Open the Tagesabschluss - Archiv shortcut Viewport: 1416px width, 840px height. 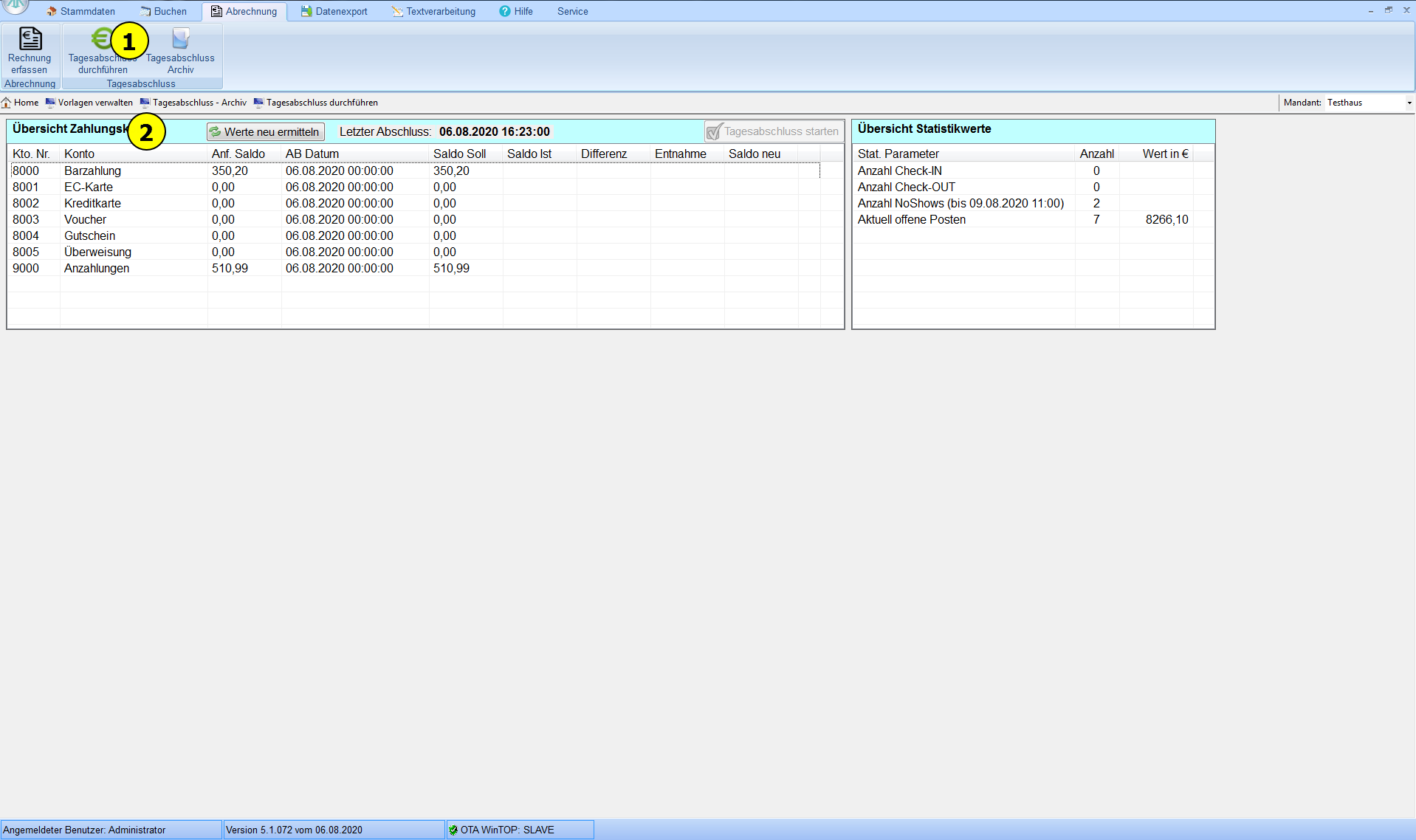(x=193, y=103)
